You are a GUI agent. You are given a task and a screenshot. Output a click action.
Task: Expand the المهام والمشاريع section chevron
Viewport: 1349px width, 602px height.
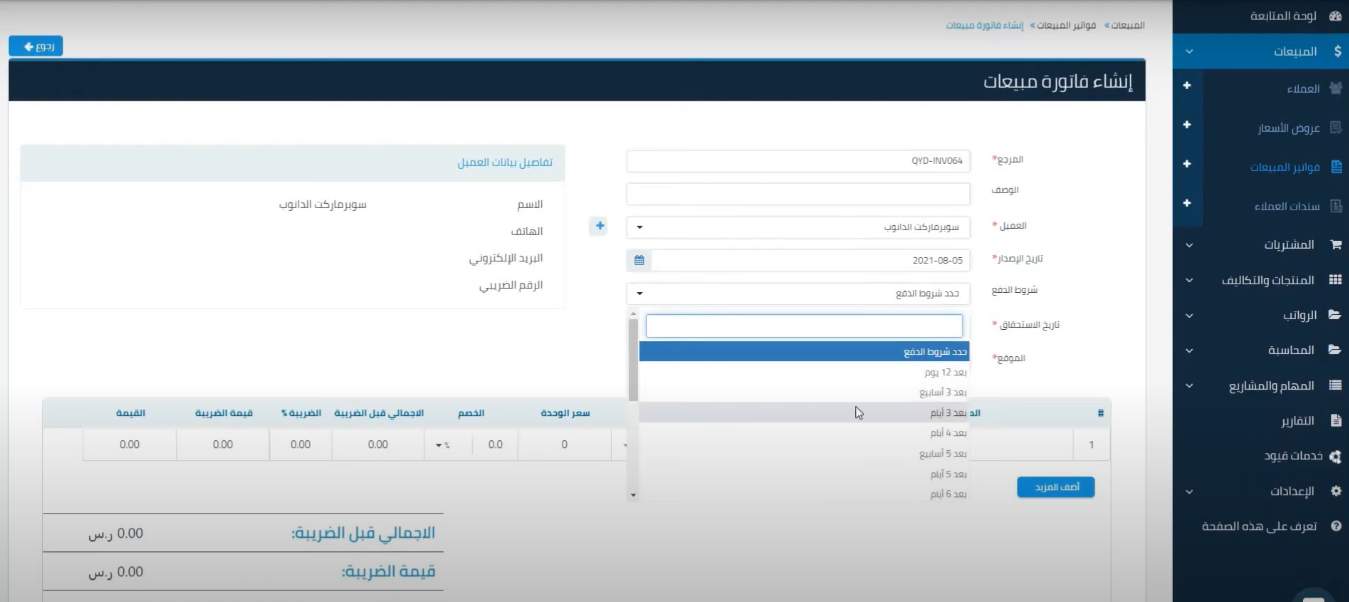[1189, 384]
